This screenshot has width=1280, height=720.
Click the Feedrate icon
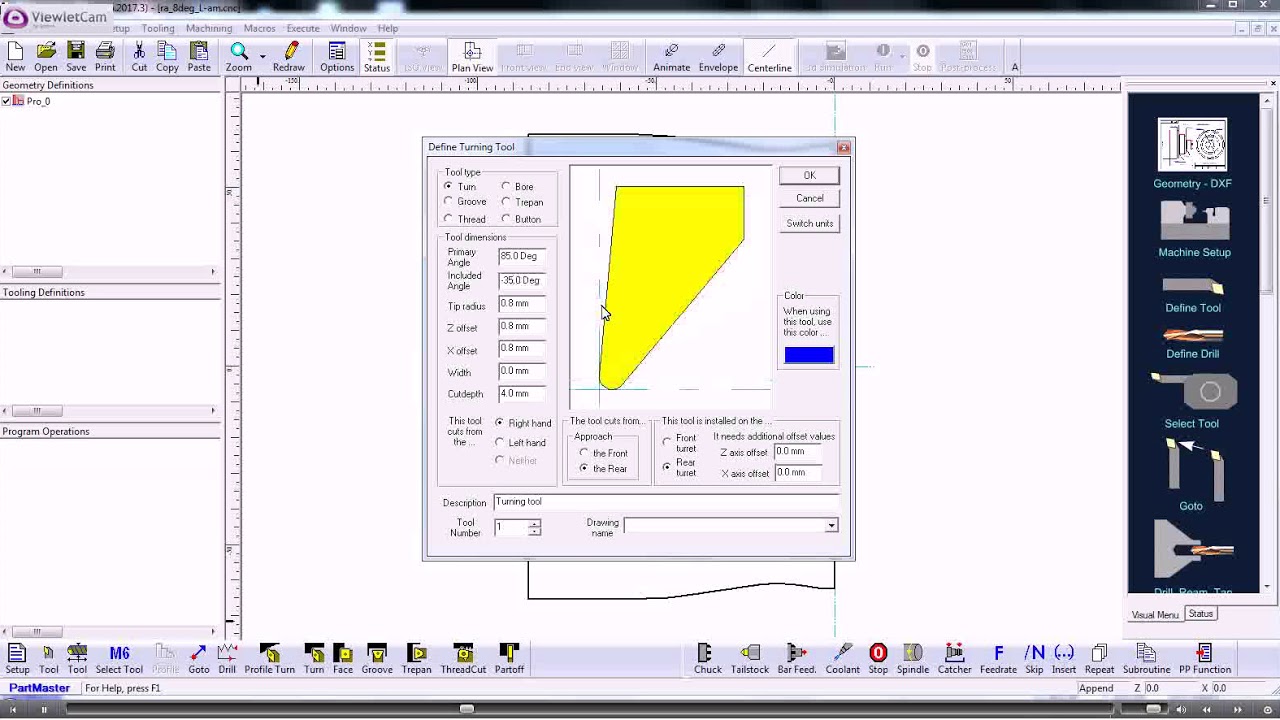[998, 659]
